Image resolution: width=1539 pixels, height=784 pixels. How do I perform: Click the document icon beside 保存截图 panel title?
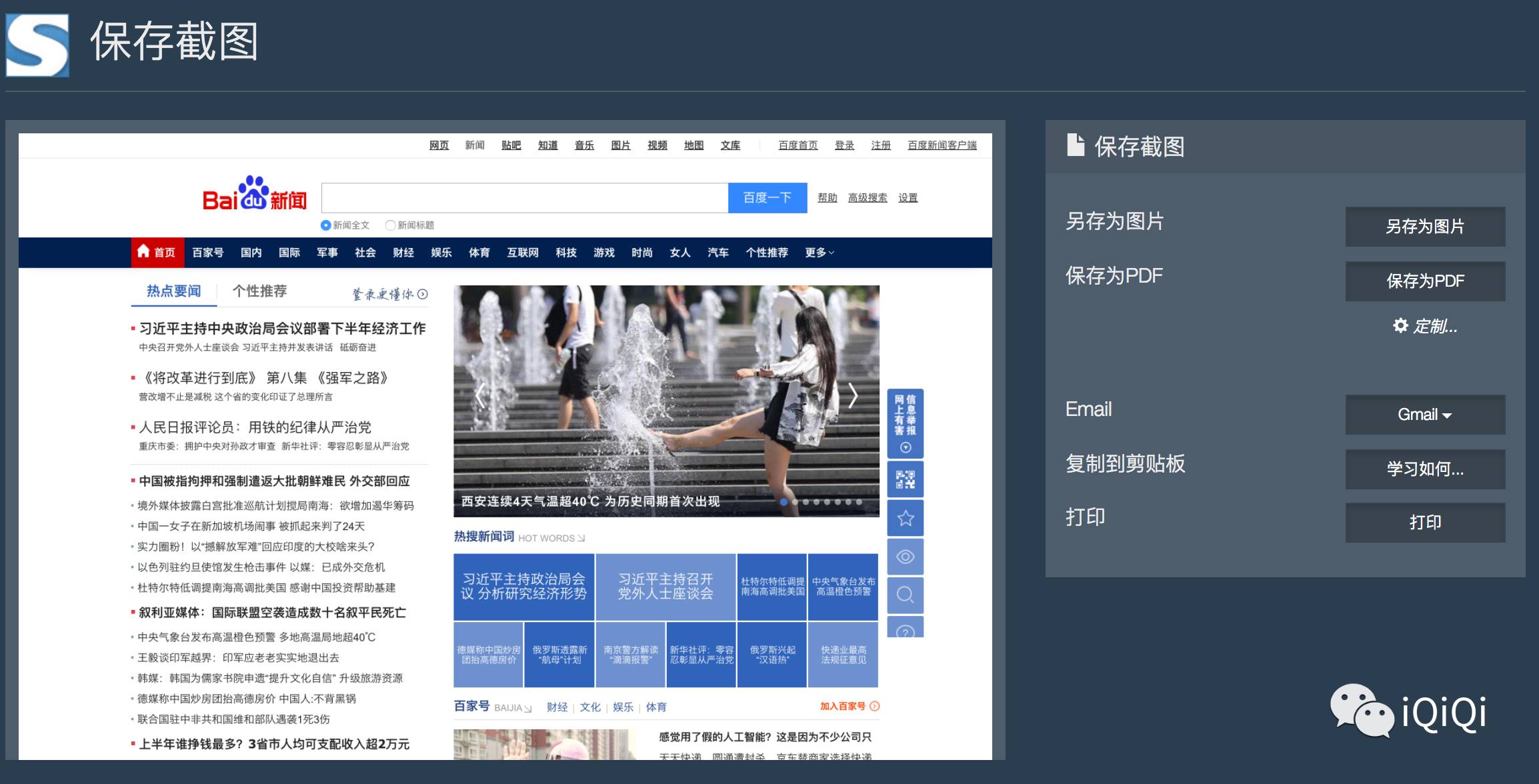1075,145
